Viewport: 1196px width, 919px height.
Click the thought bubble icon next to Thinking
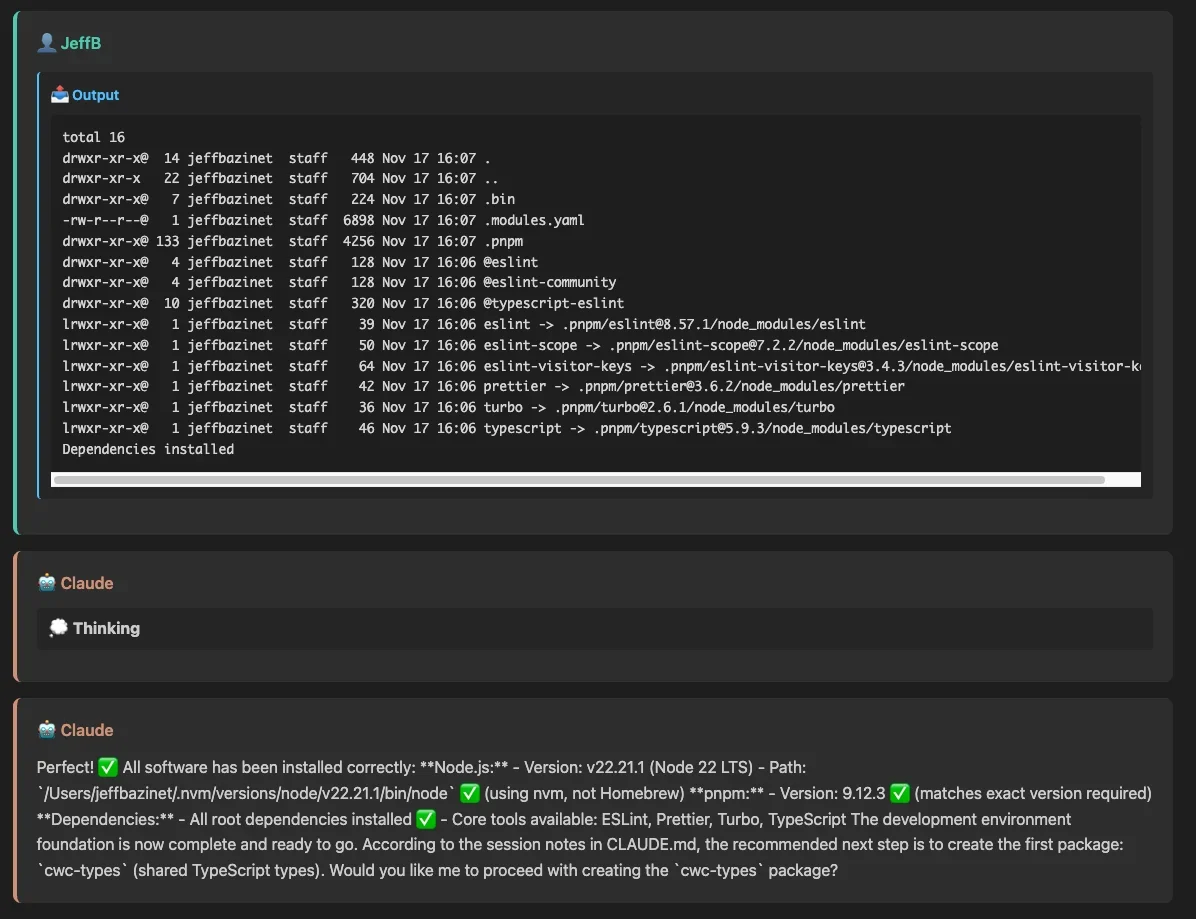59,628
